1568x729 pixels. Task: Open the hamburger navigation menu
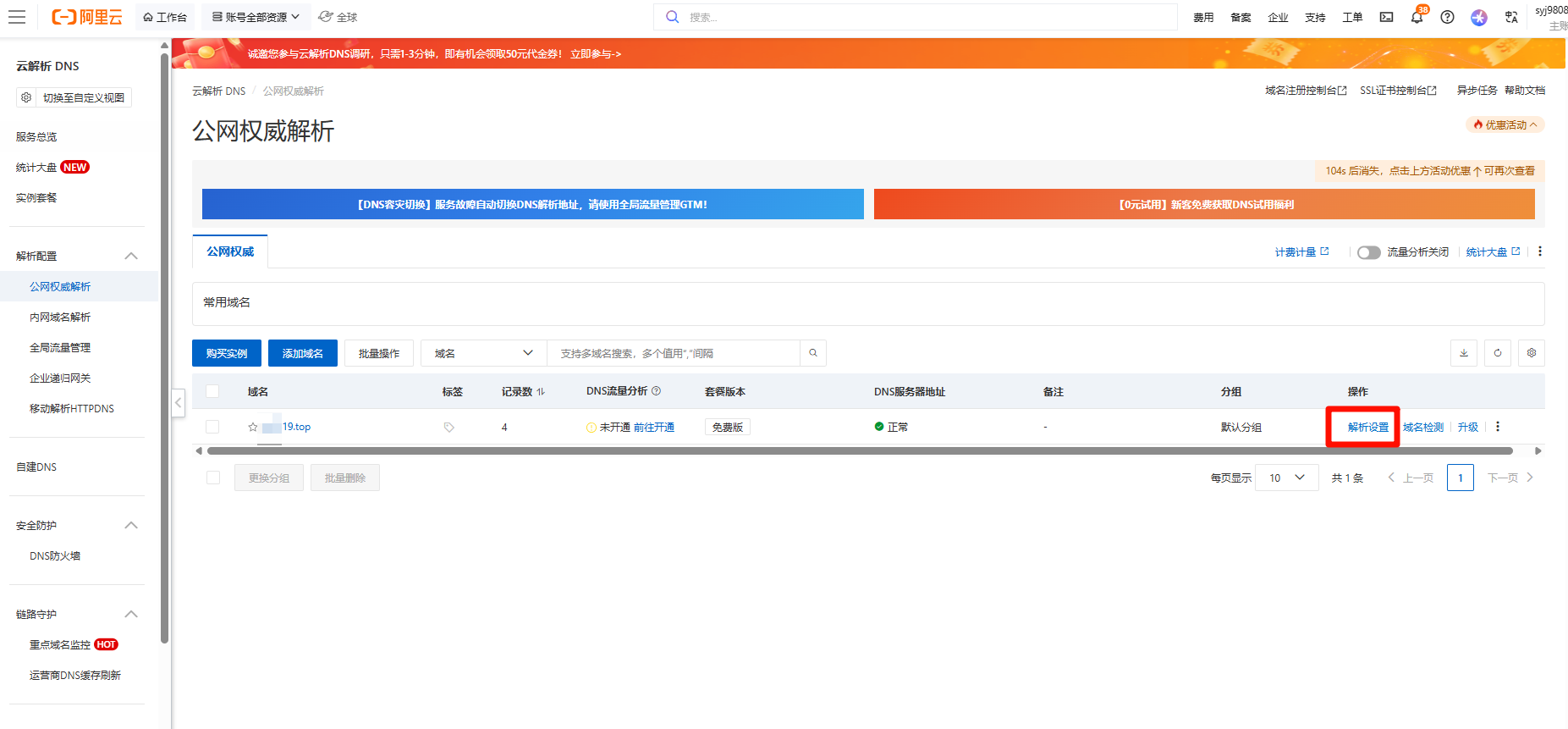(x=17, y=17)
